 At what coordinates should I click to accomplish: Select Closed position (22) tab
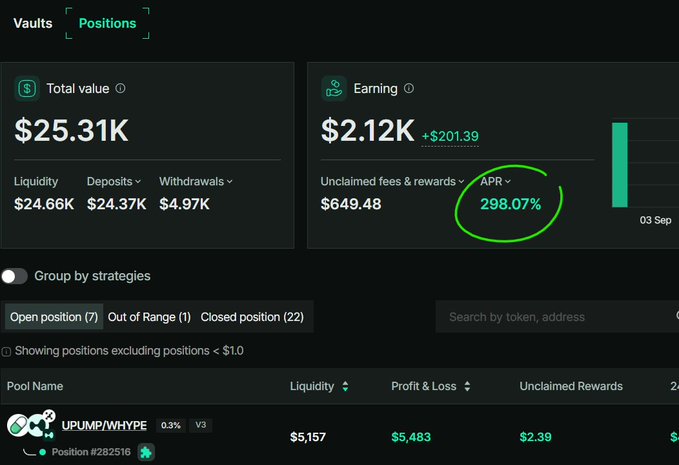[252, 317]
